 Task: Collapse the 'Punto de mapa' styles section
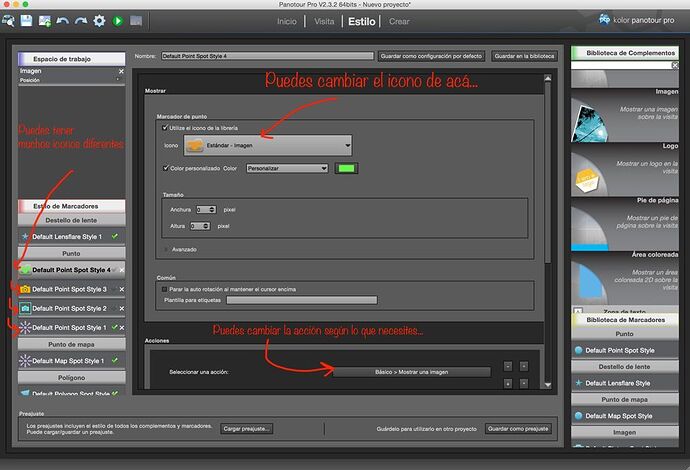(x=71, y=344)
